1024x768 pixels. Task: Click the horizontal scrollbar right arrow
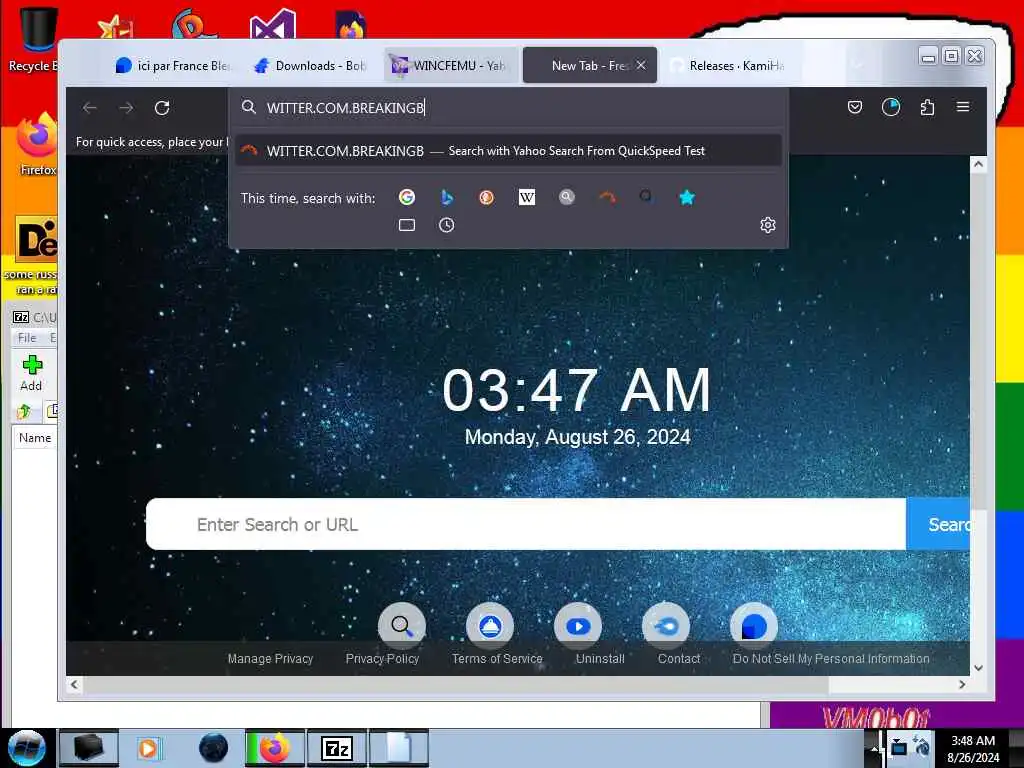point(962,684)
